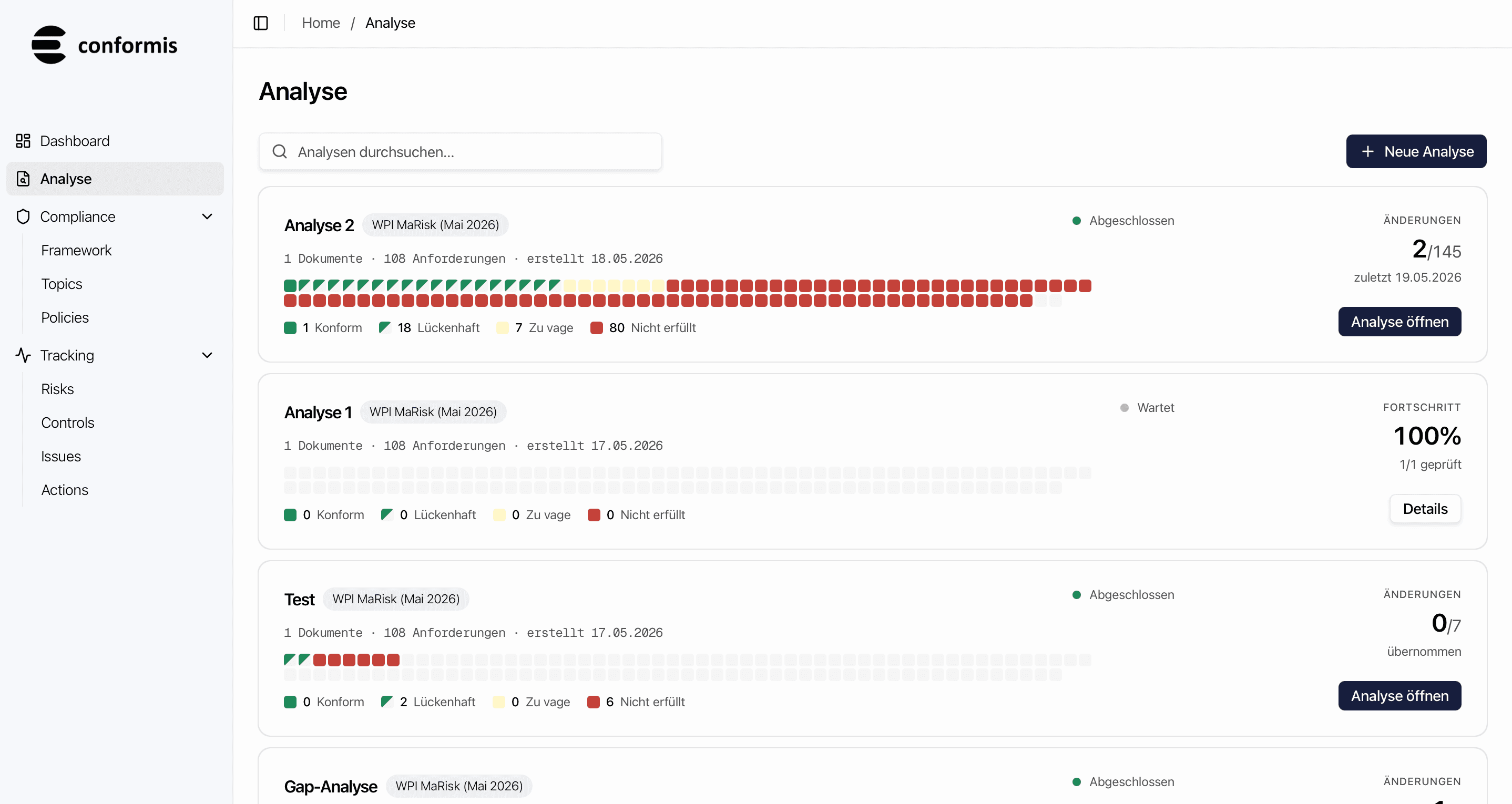Click red Nicht erfüllt swatch in Test card
1512x804 pixels.
[x=594, y=702]
